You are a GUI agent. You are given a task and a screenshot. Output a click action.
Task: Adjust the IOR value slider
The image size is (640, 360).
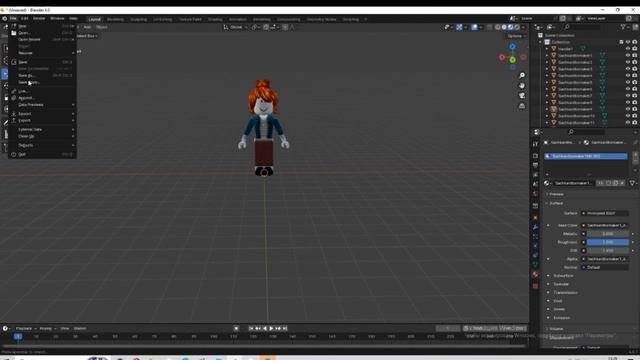(608, 251)
